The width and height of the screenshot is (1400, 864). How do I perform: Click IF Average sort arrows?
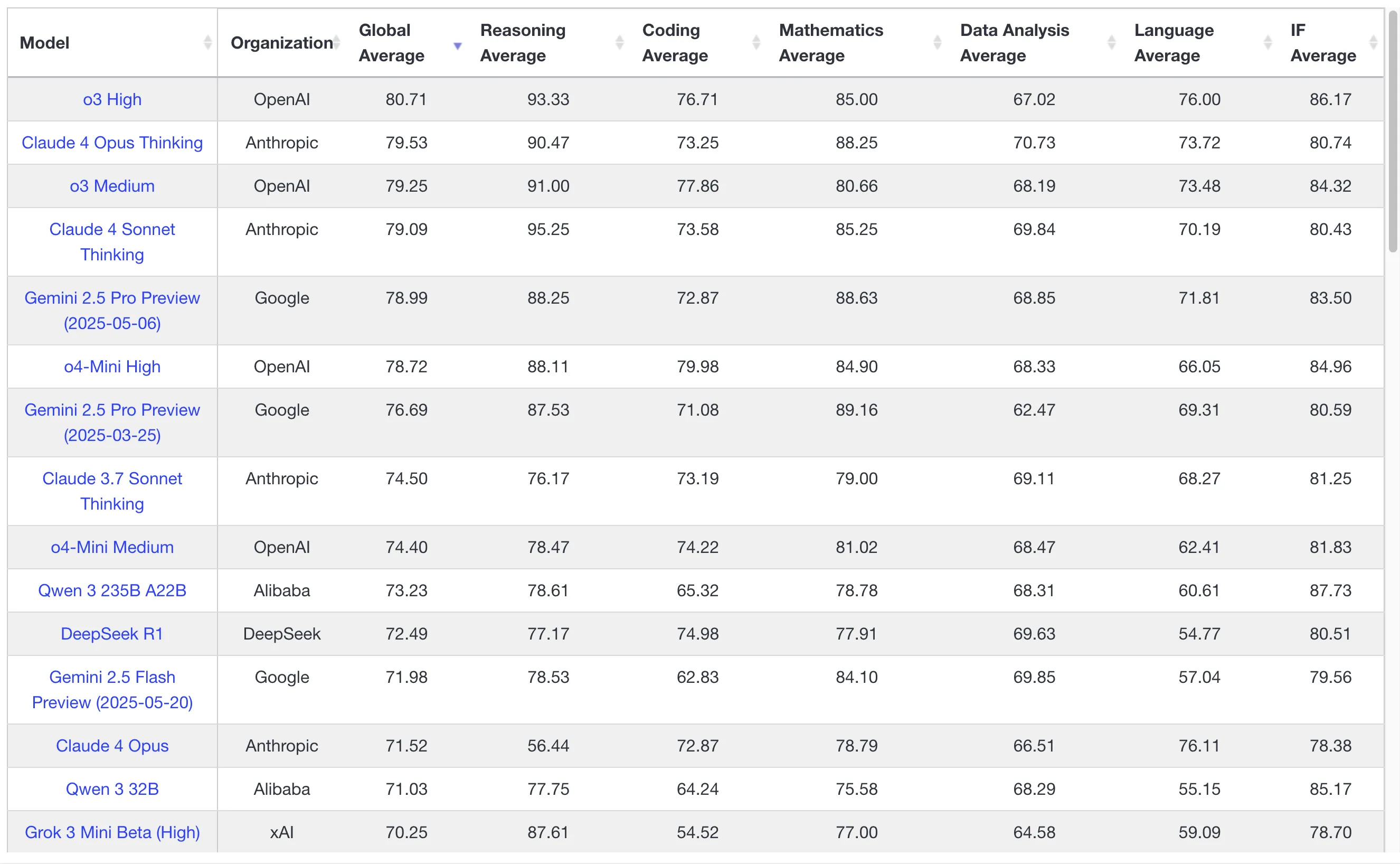pos(1374,42)
